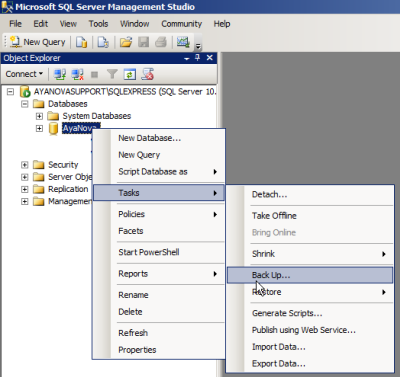Click the Print icon in toolbar

click(x=161, y=42)
